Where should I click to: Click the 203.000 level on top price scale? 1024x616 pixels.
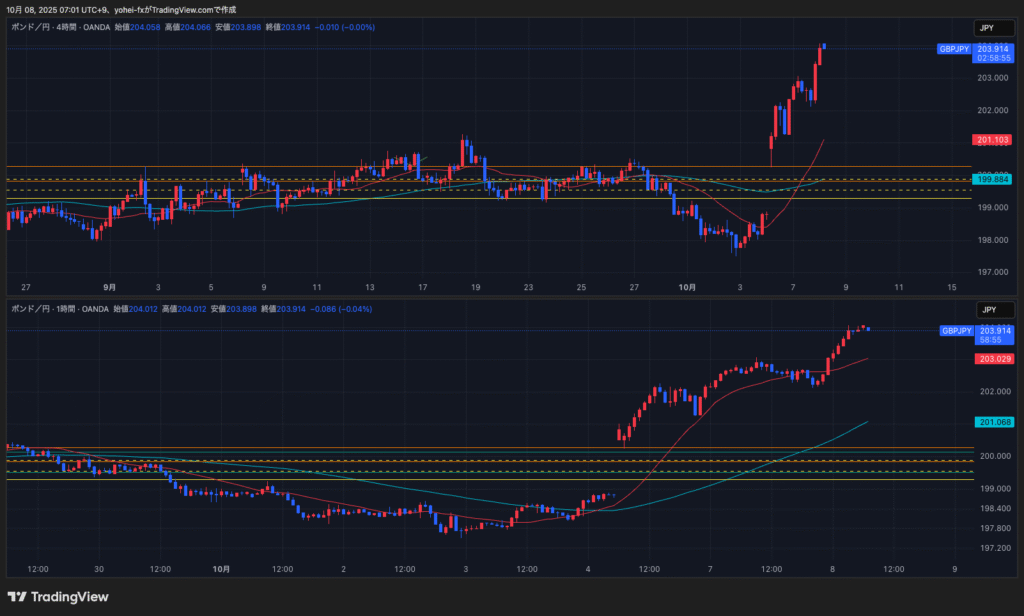point(993,77)
